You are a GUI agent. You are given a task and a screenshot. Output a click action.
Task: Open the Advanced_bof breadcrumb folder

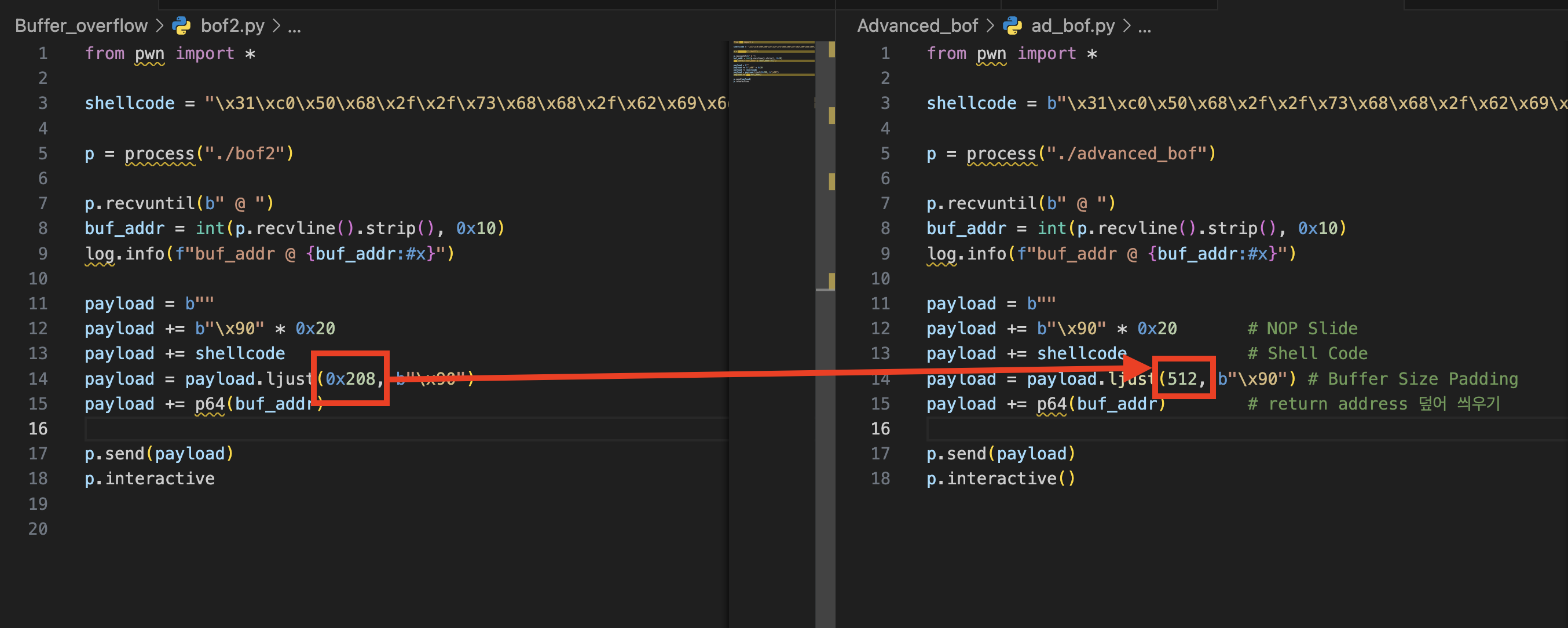[x=917, y=25]
